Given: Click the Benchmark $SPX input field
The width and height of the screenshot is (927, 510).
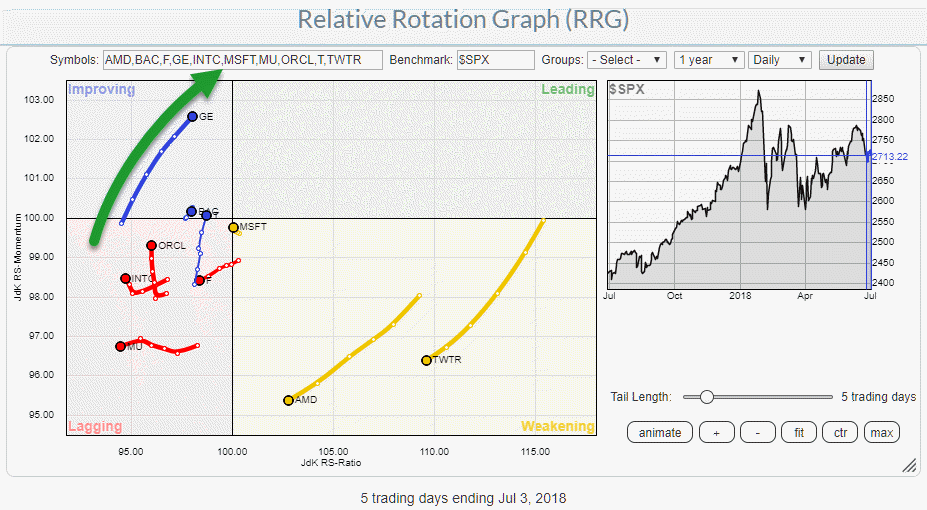Looking at the screenshot, I should [495, 60].
